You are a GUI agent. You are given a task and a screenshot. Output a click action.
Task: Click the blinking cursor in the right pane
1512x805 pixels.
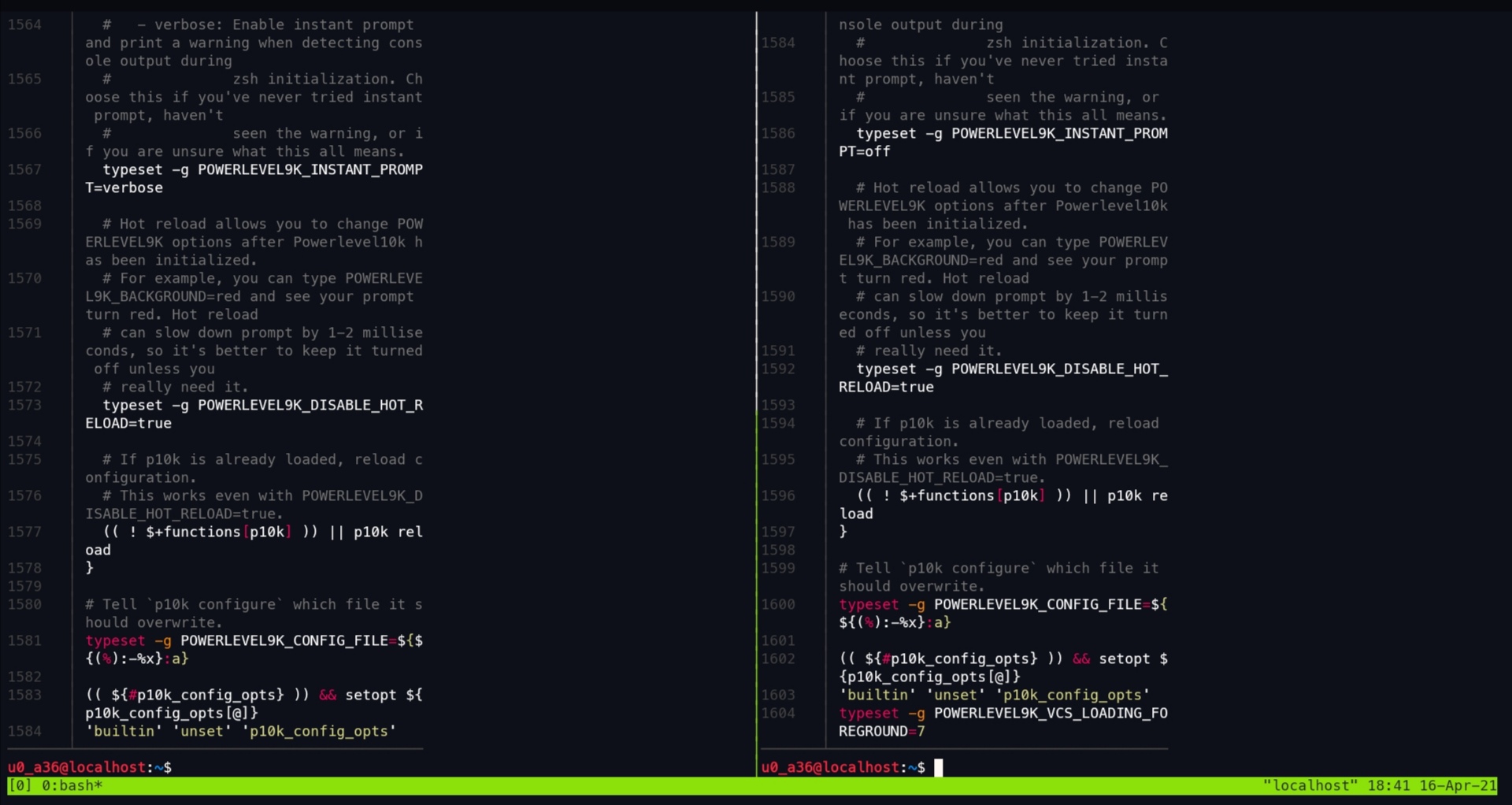pyautogui.click(x=938, y=767)
